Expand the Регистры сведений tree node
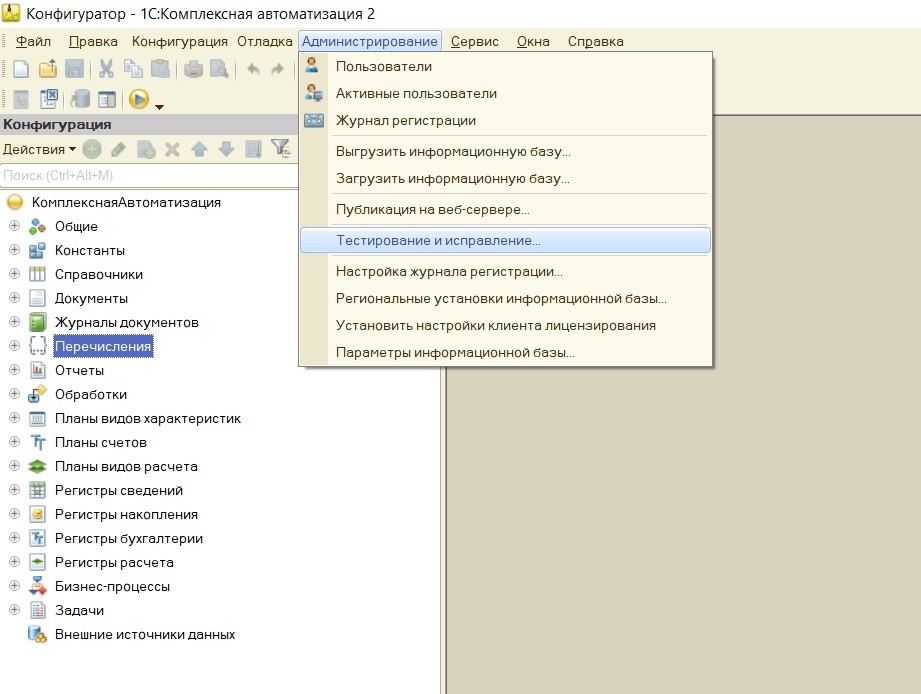Screen dimensions: 921x694 point(15,490)
